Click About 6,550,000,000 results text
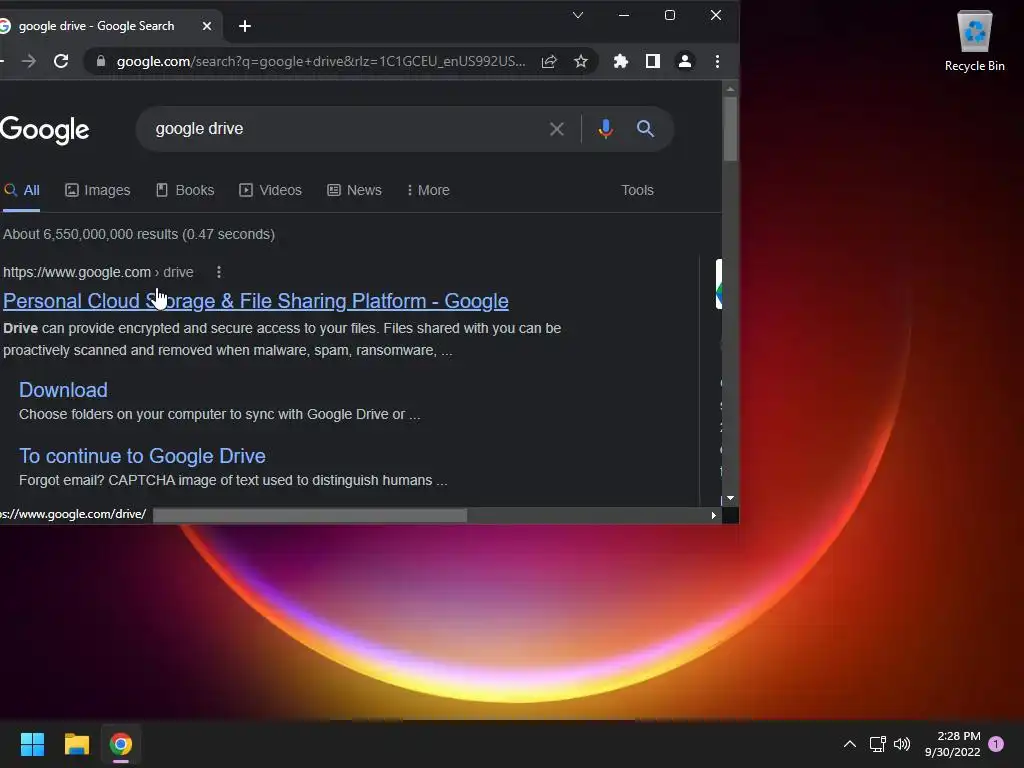This screenshot has width=1024, height=768. (x=138, y=234)
